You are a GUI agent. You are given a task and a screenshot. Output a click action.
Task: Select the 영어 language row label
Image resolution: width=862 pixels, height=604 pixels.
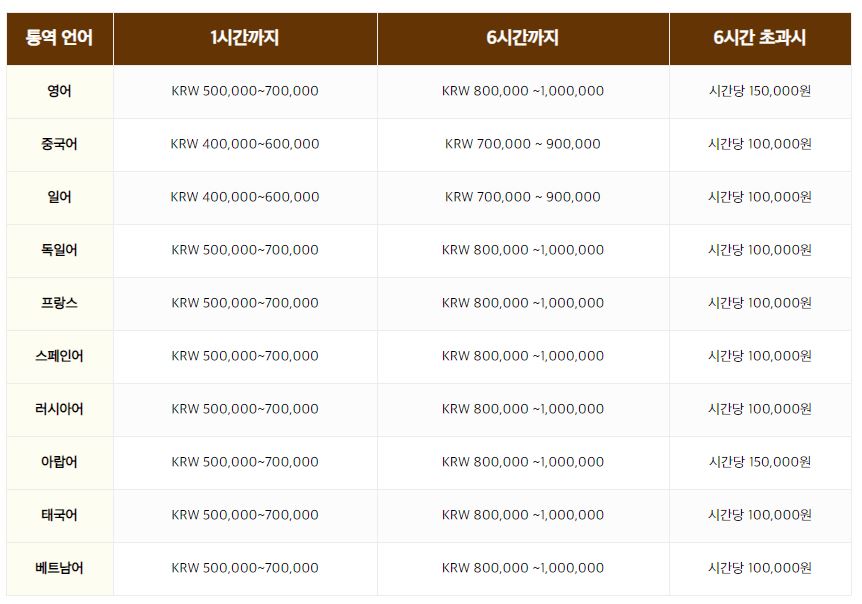(59, 91)
